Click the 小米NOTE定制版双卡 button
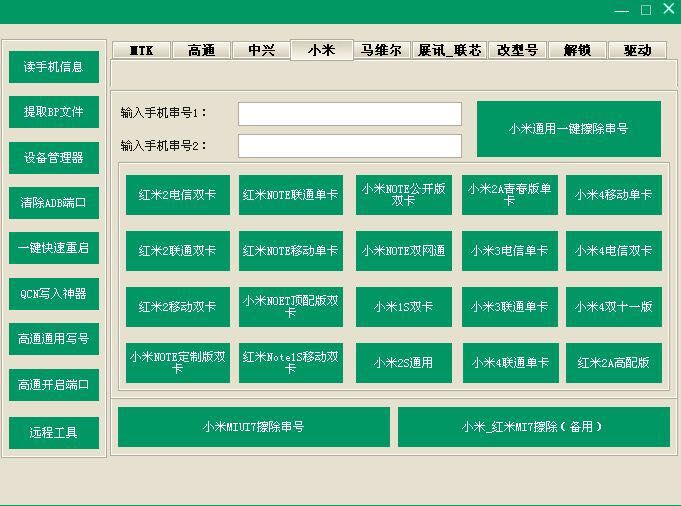This screenshot has height=506, width=681. 178,363
